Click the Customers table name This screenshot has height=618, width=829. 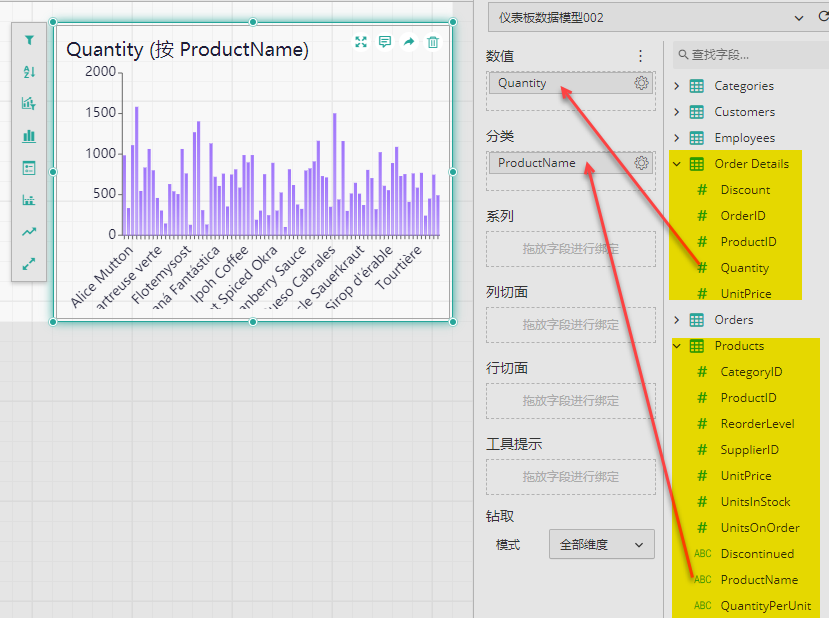click(744, 112)
